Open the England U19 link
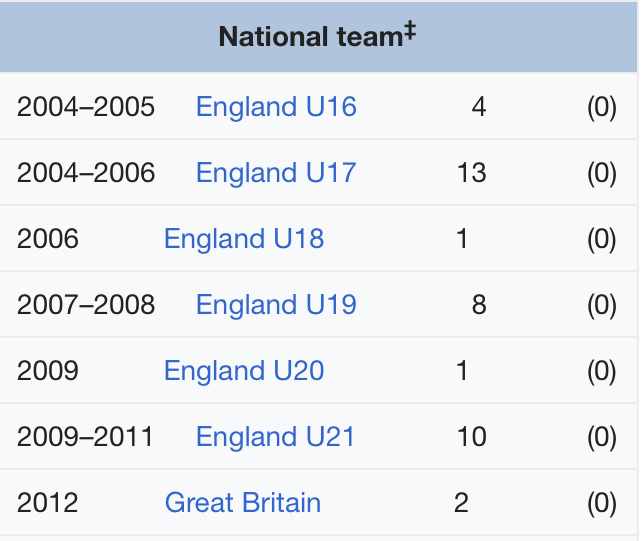 click(x=276, y=305)
